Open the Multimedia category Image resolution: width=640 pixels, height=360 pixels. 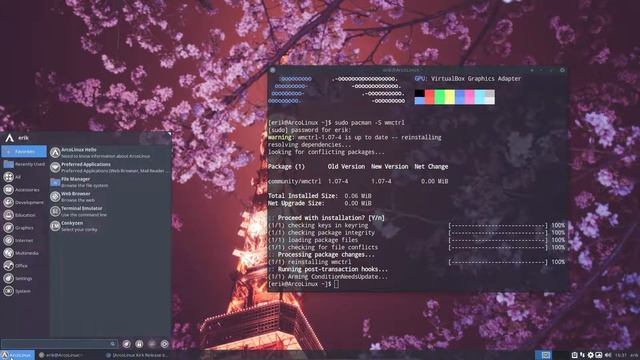coord(24,253)
